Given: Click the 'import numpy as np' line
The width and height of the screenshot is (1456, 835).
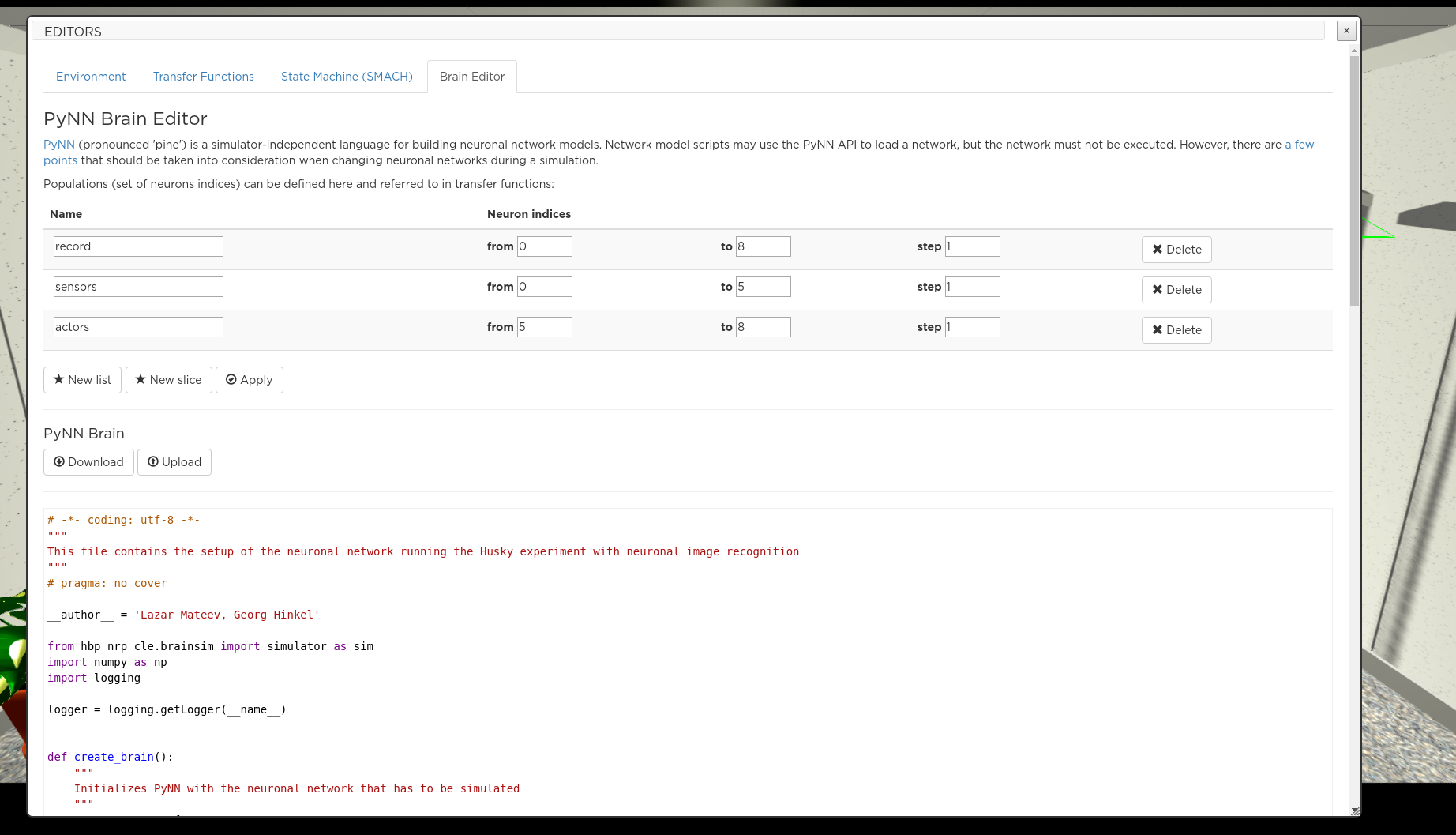Looking at the screenshot, I should click(x=107, y=662).
